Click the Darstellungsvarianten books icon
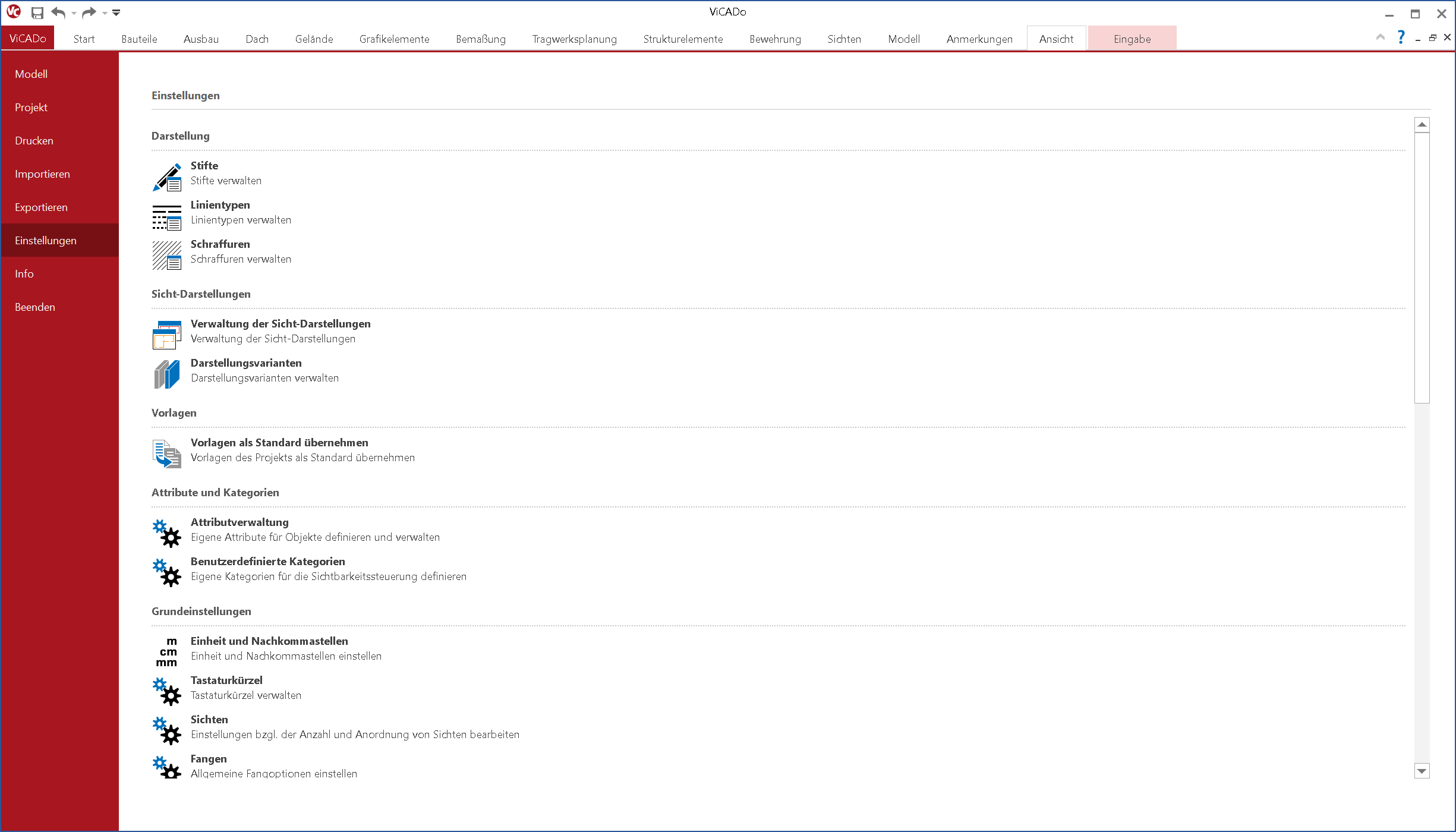 [167, 374]
